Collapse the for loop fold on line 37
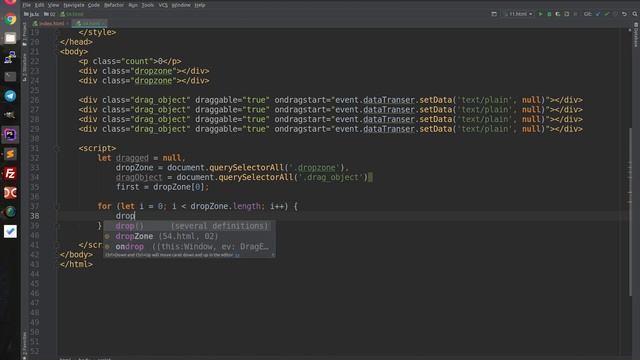The width and height of the screenshot is (640, 360). [58, 206]
